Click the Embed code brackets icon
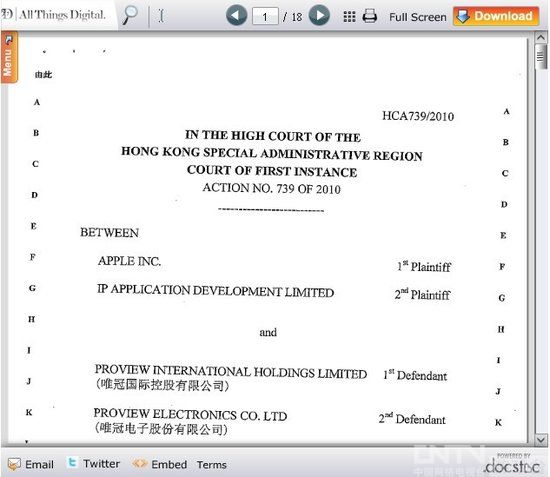The image size is (550, 477). coord(139,464)
